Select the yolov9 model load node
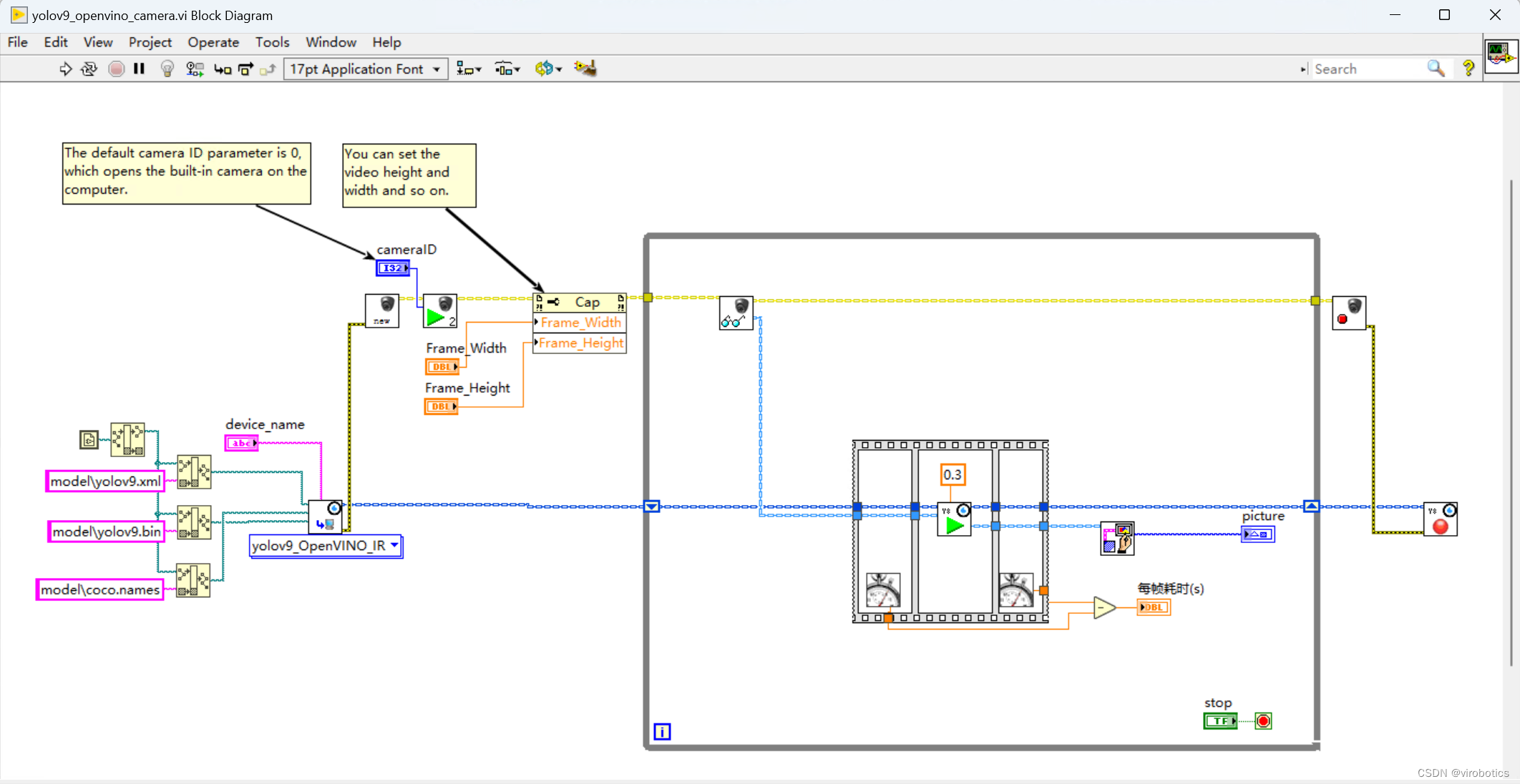The image size is (1520, 784). [x=326, y=516]
